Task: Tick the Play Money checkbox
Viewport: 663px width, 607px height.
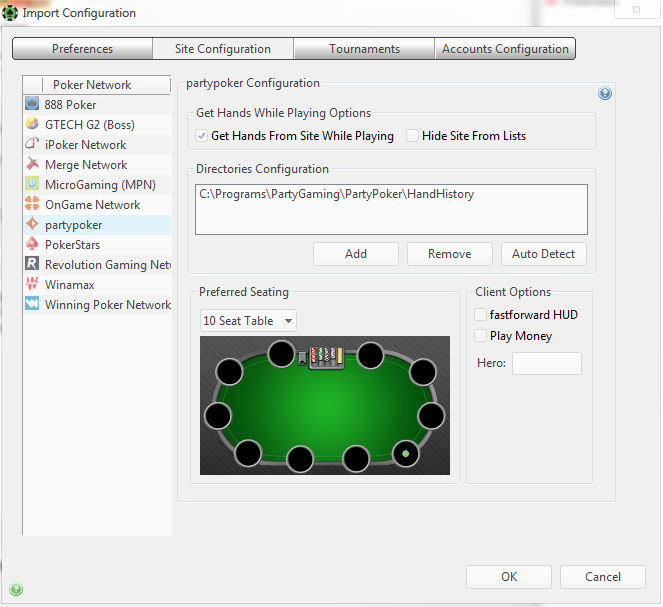Action: [480, 336]
